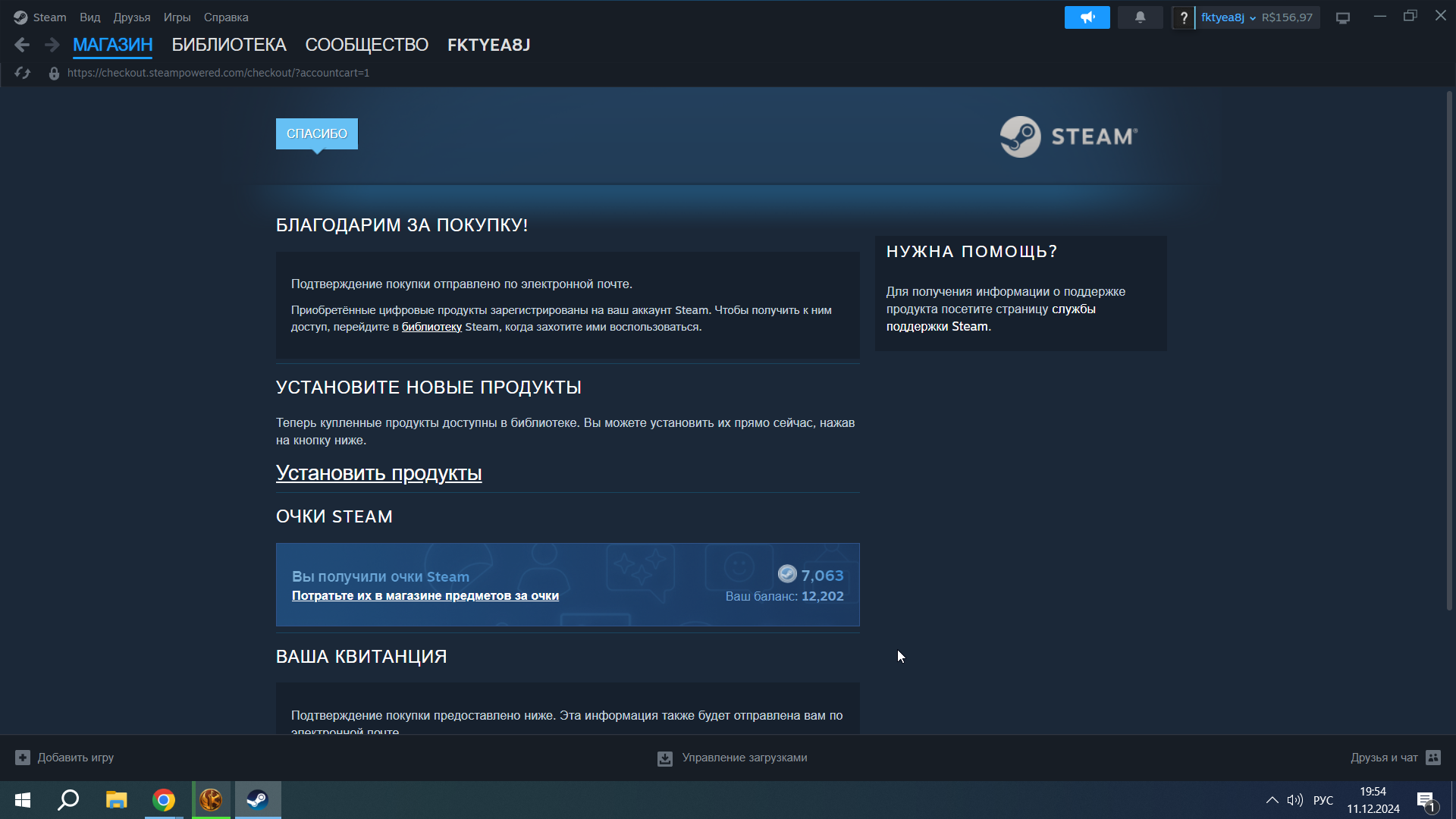Click the question mark help icon
Viewport: 1456px width, 819px height.
tap(1183, 17)
